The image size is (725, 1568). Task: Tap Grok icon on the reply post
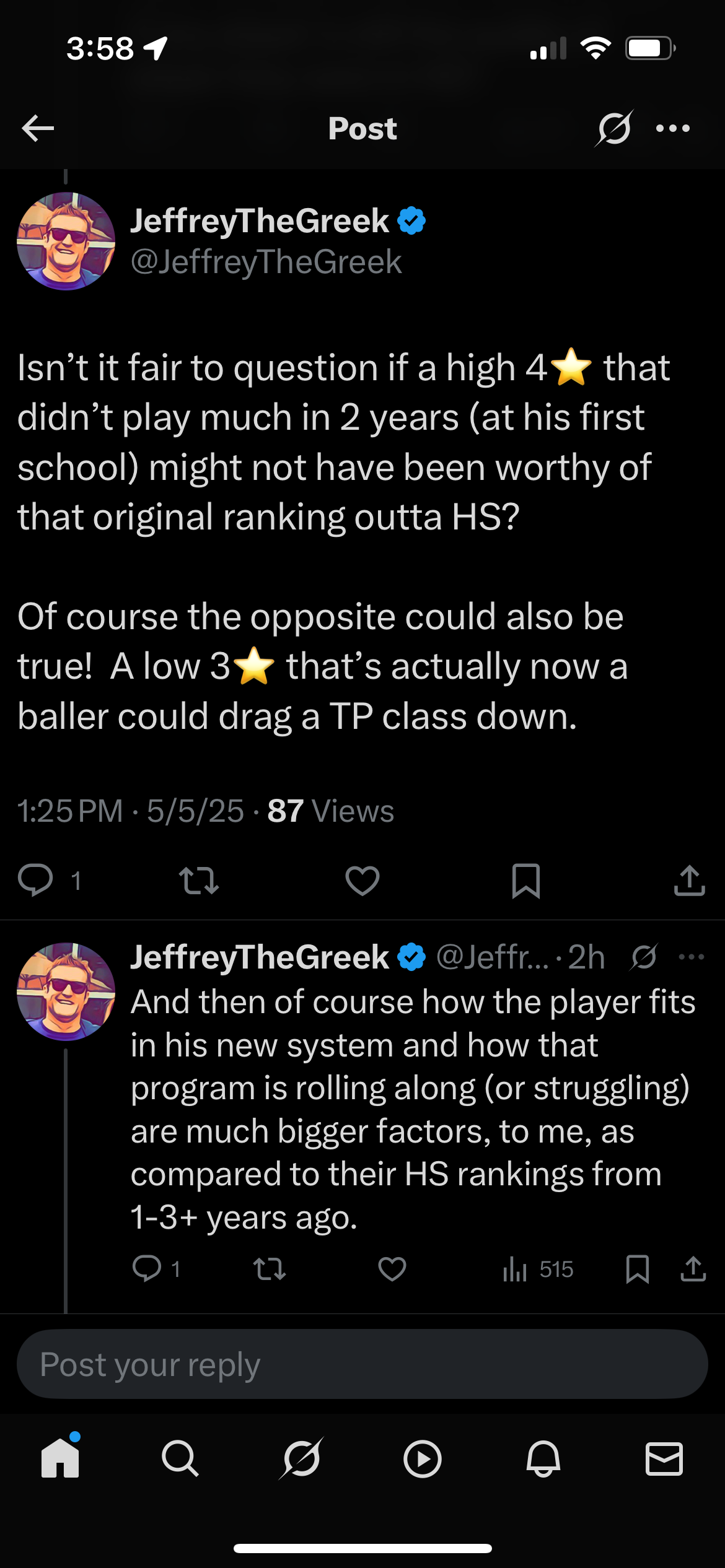pos(644,957)
